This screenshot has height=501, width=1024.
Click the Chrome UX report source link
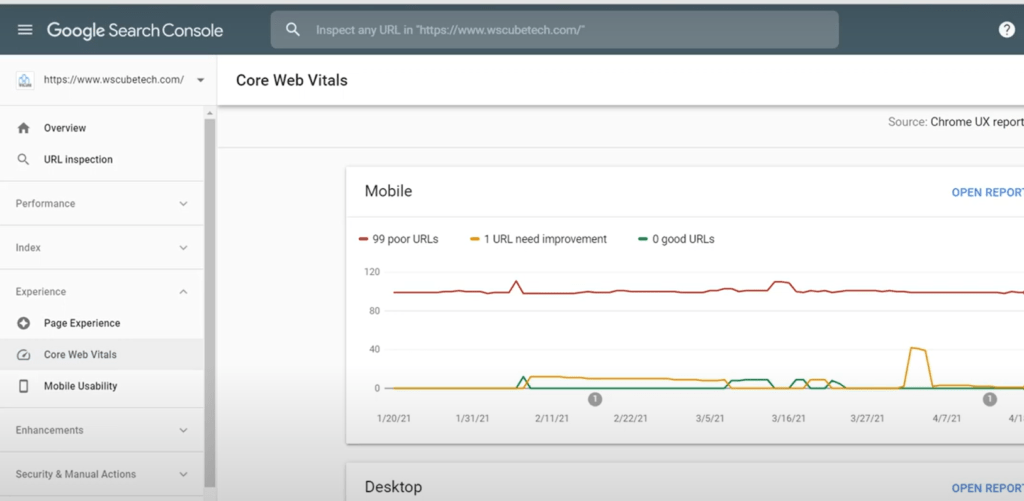tap(977, 122)
